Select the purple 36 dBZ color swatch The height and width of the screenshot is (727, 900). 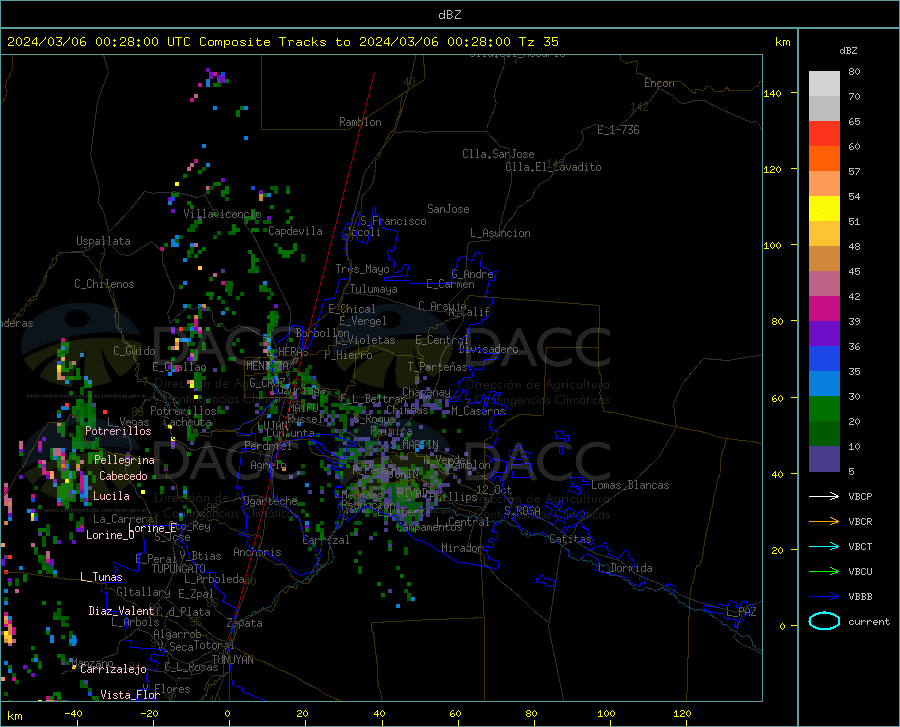824,334
